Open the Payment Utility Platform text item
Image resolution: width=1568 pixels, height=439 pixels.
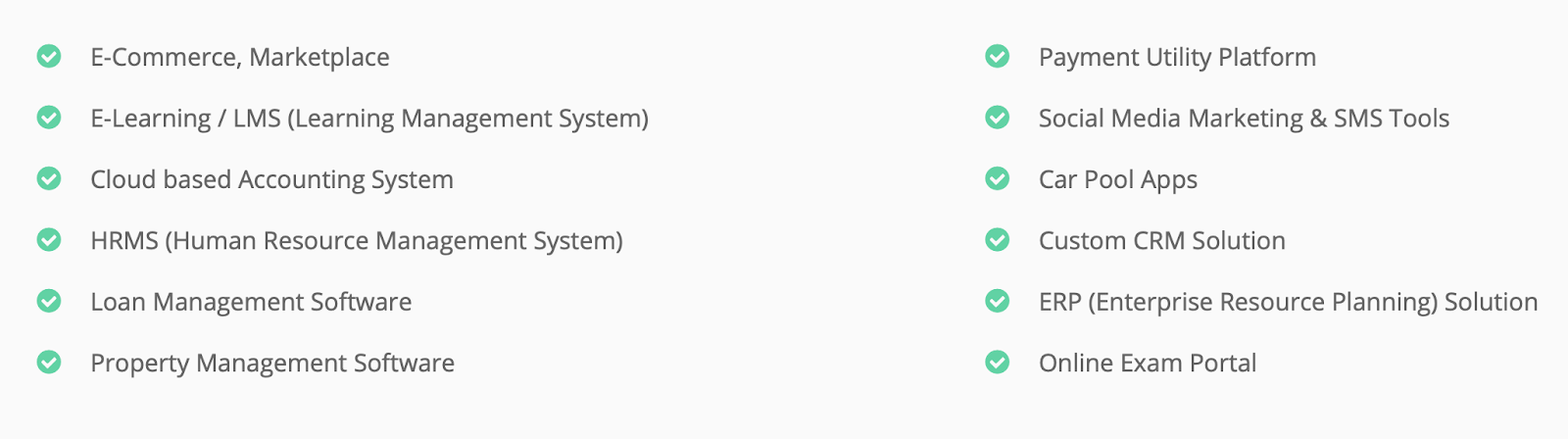click(x=1177, y=58)
